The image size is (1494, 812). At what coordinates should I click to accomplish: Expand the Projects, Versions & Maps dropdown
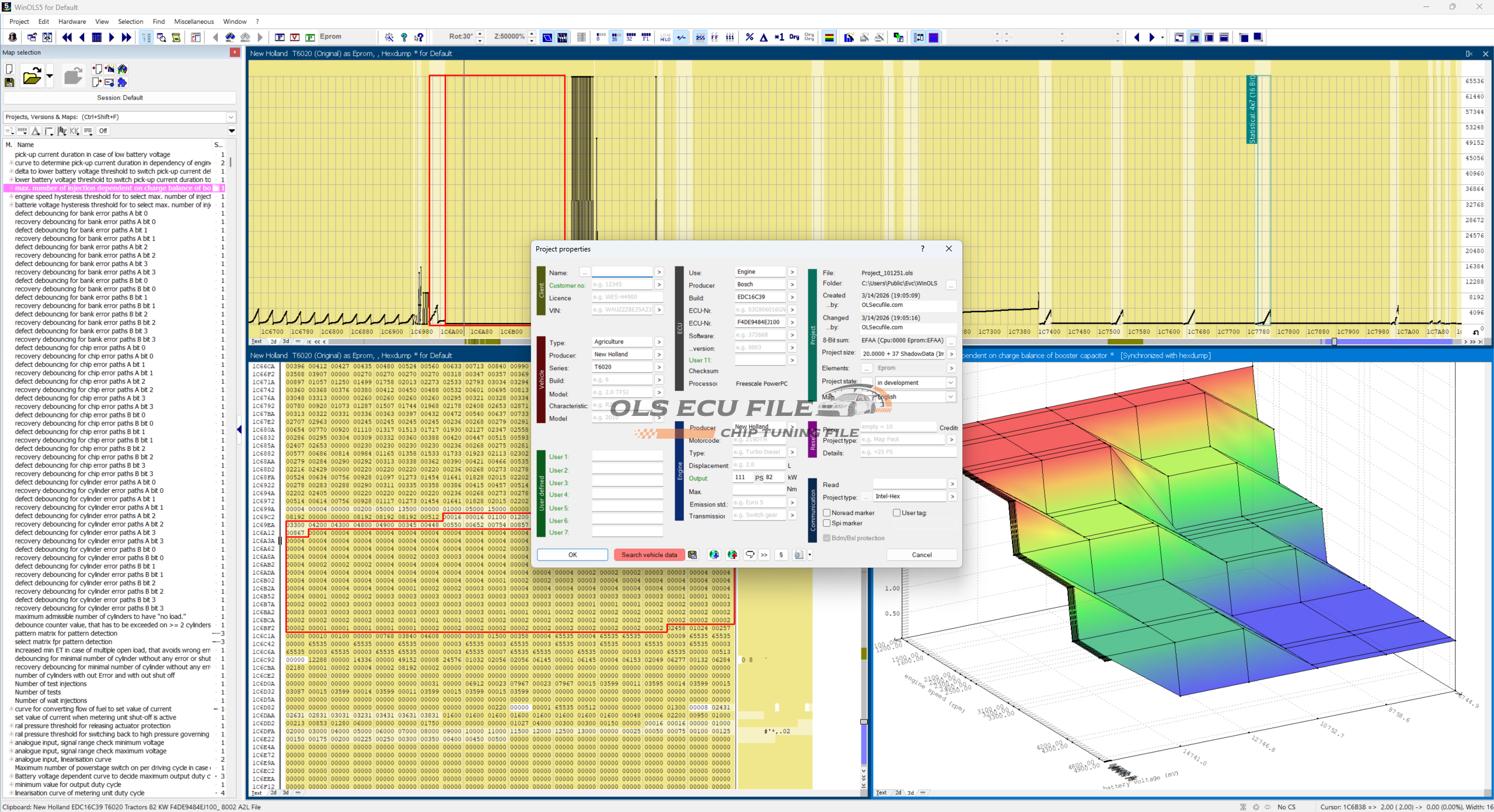tap(231, 117)
